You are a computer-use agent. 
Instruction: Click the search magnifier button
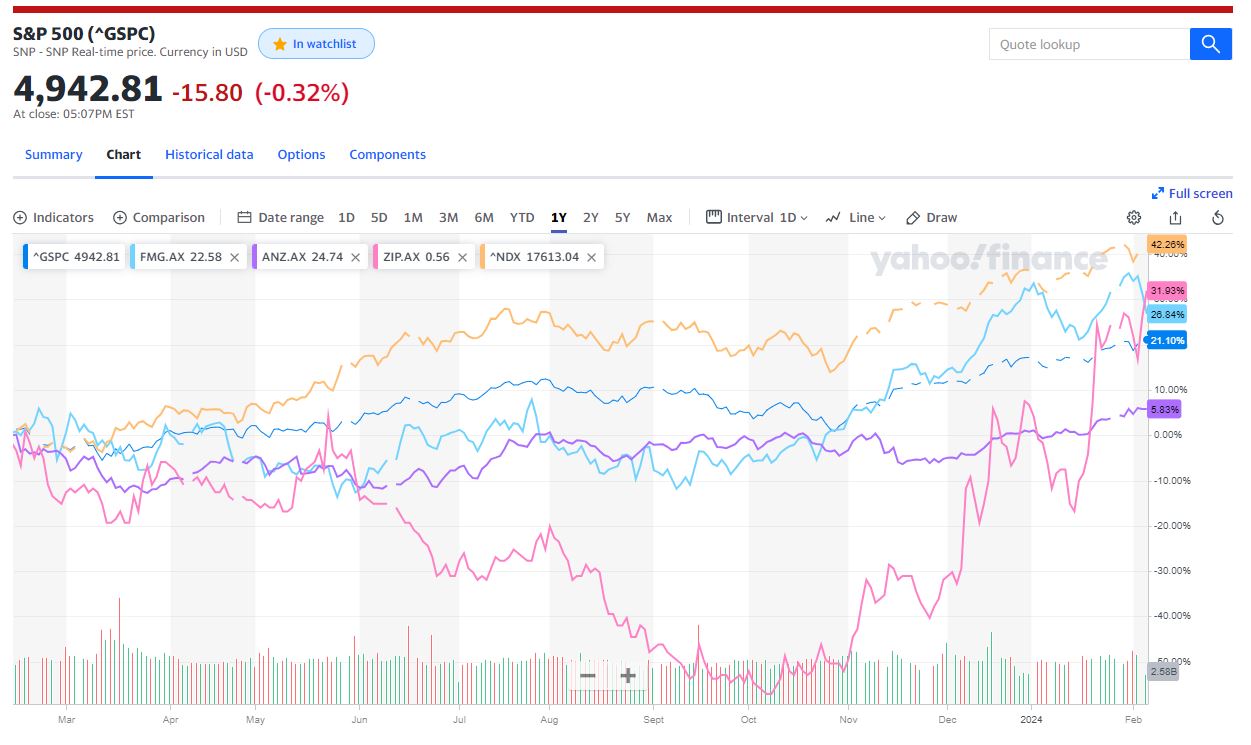pos(1210,44)
